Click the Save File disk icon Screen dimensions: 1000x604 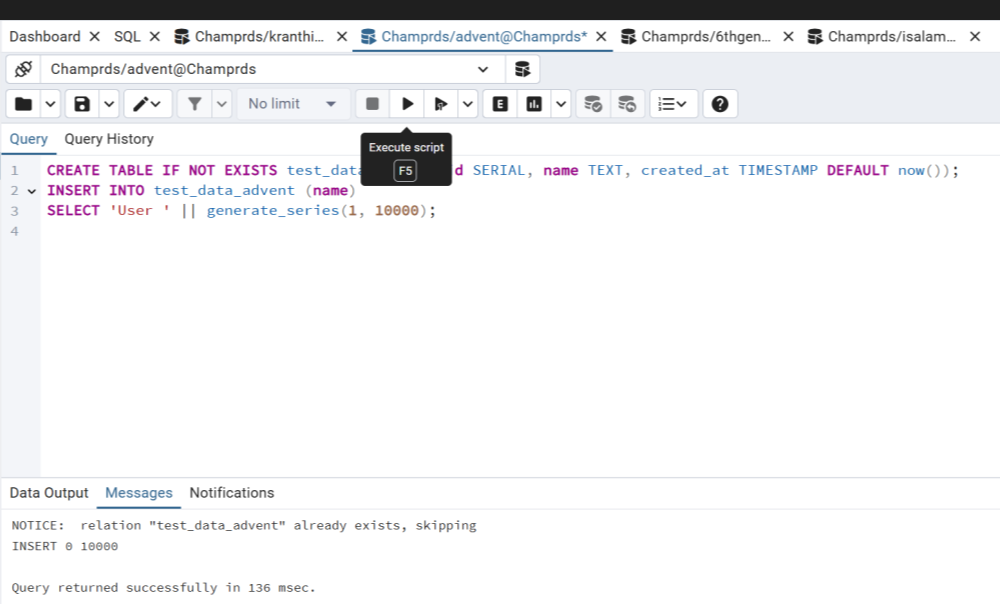(x=82, y=104)
